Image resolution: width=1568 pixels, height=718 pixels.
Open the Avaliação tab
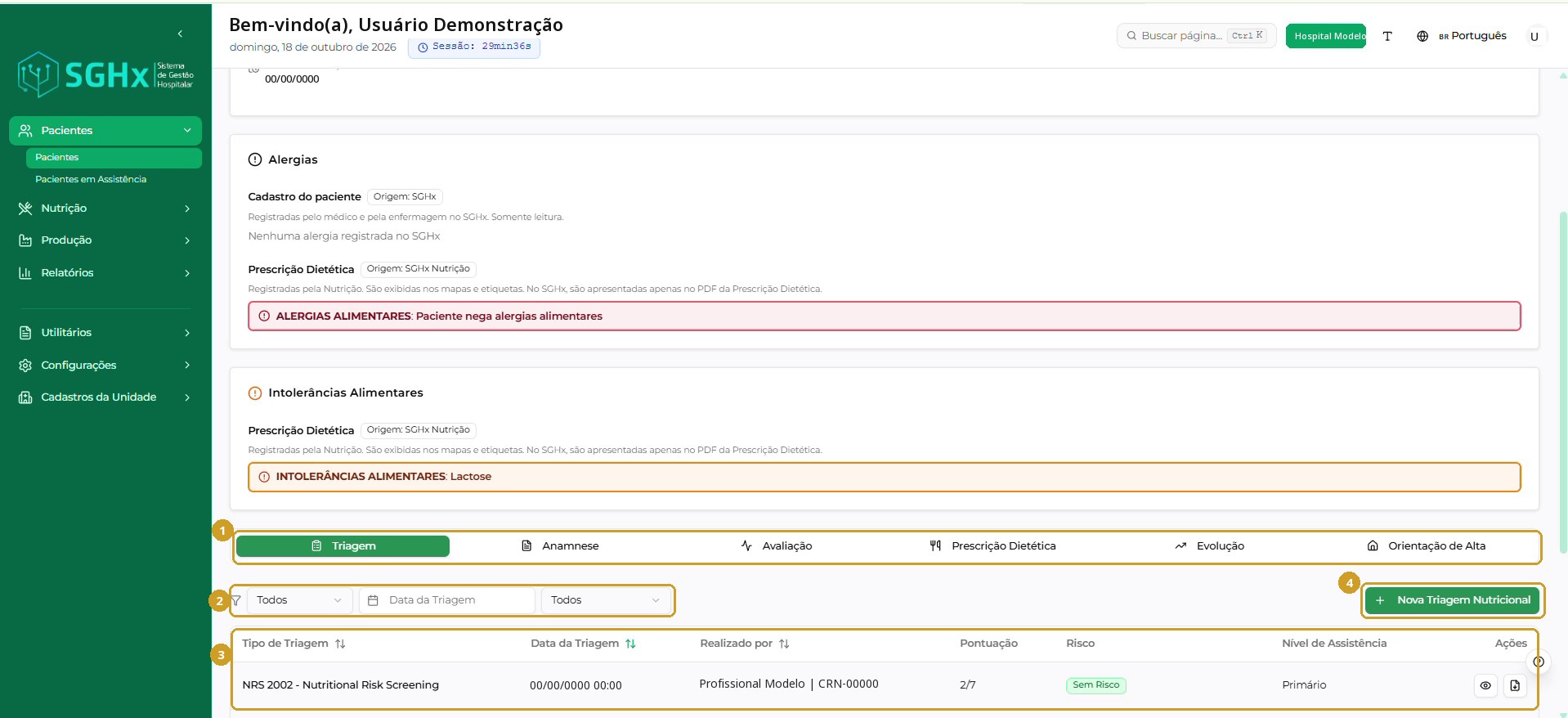pyautogui.click(x=777, y=546)
